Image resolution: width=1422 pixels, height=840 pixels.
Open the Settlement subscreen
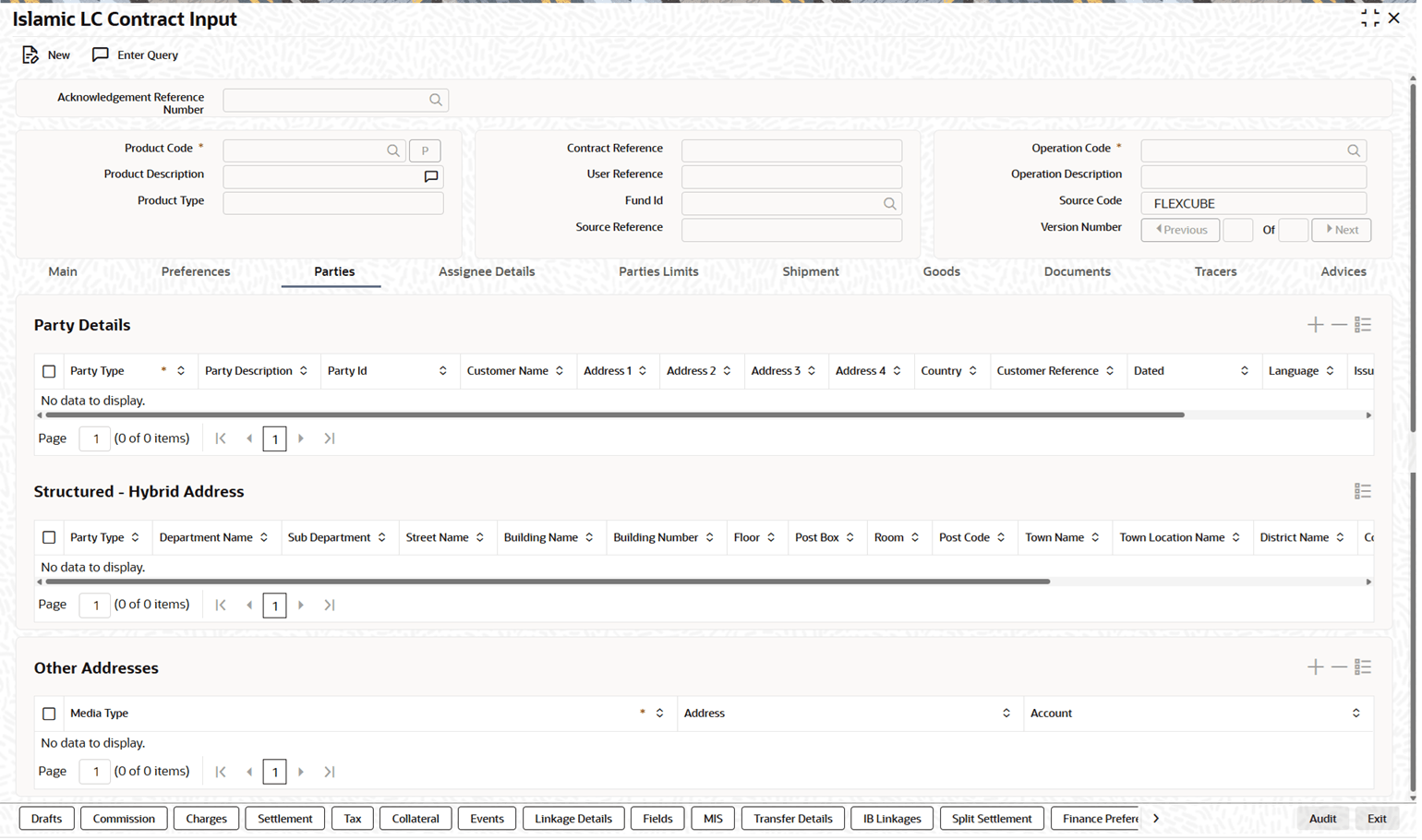point(284,820)
